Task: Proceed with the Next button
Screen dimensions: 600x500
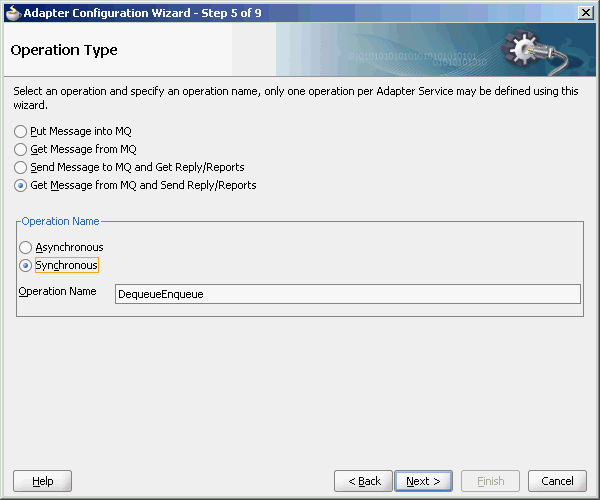Action: [x=423, y=481]
